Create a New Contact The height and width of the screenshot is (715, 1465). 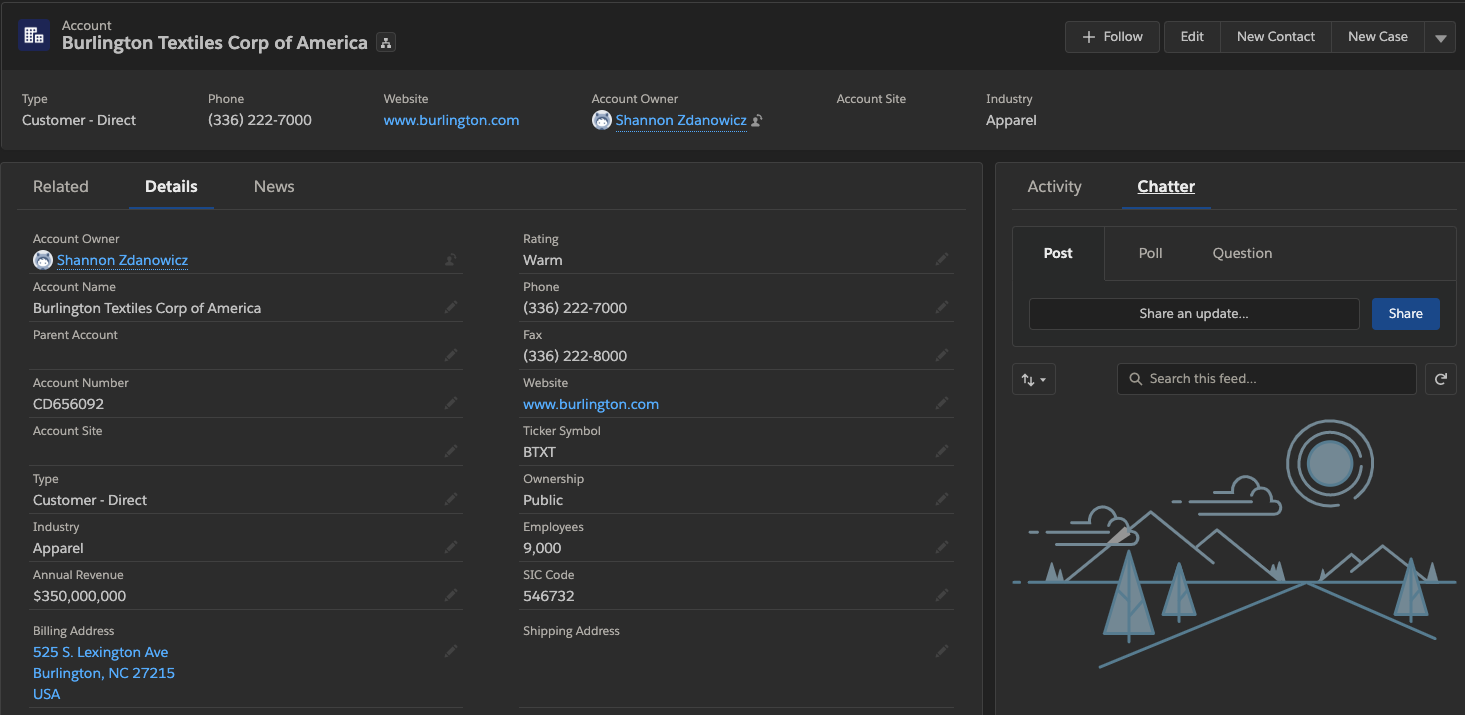tap(1276, 37)
